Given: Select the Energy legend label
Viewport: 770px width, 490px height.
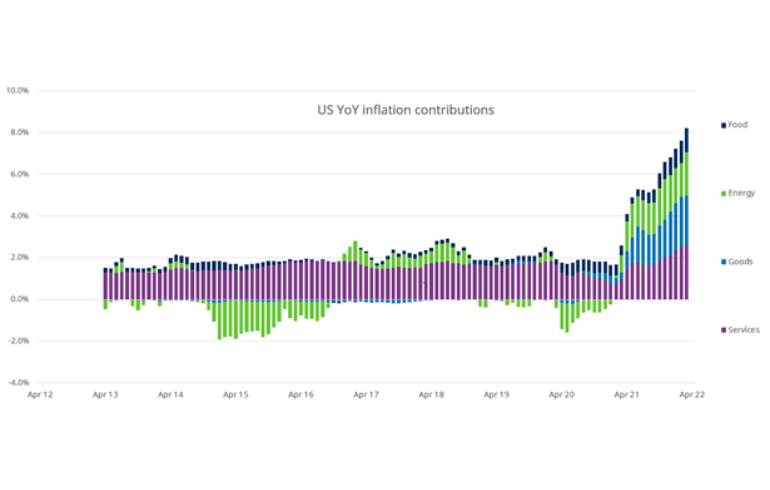Looking at the screenshot, I should click(742, 193).
